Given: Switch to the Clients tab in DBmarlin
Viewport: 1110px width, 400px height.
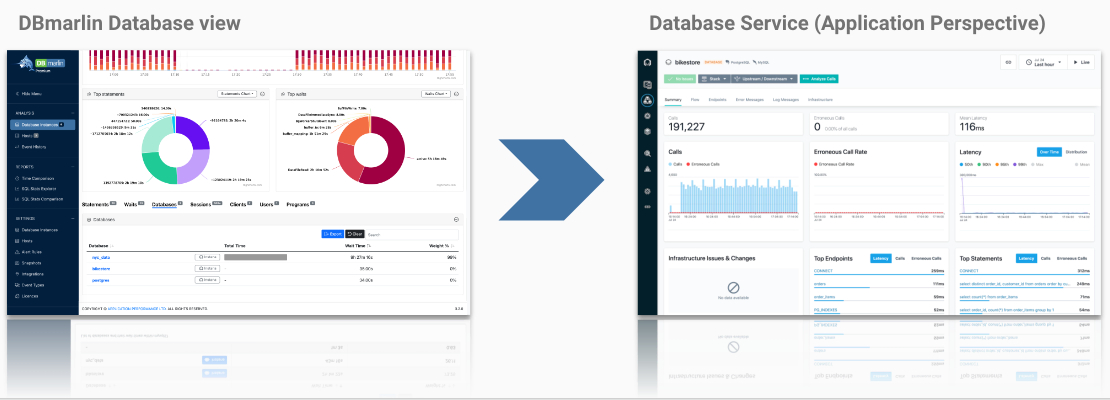Looking at the screenshot, I should 241,204.
